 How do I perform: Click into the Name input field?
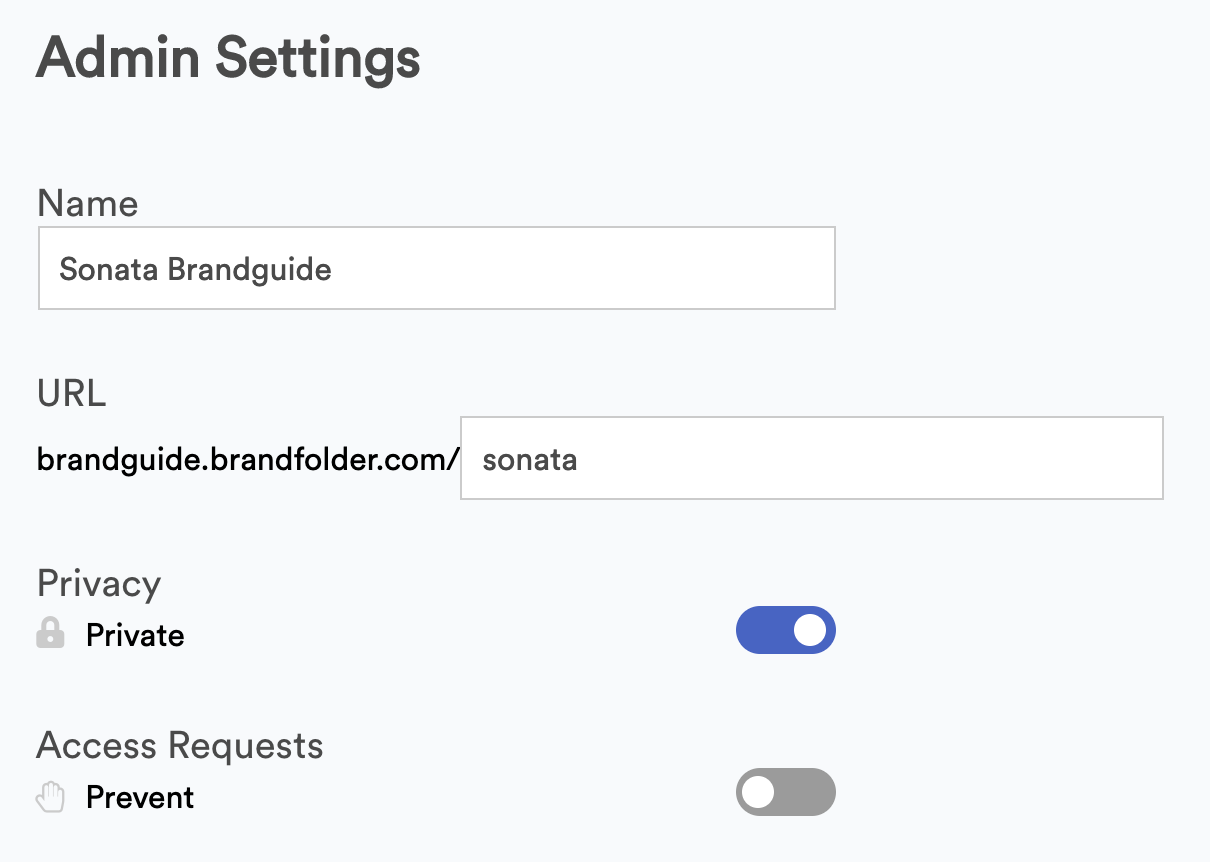436,268
